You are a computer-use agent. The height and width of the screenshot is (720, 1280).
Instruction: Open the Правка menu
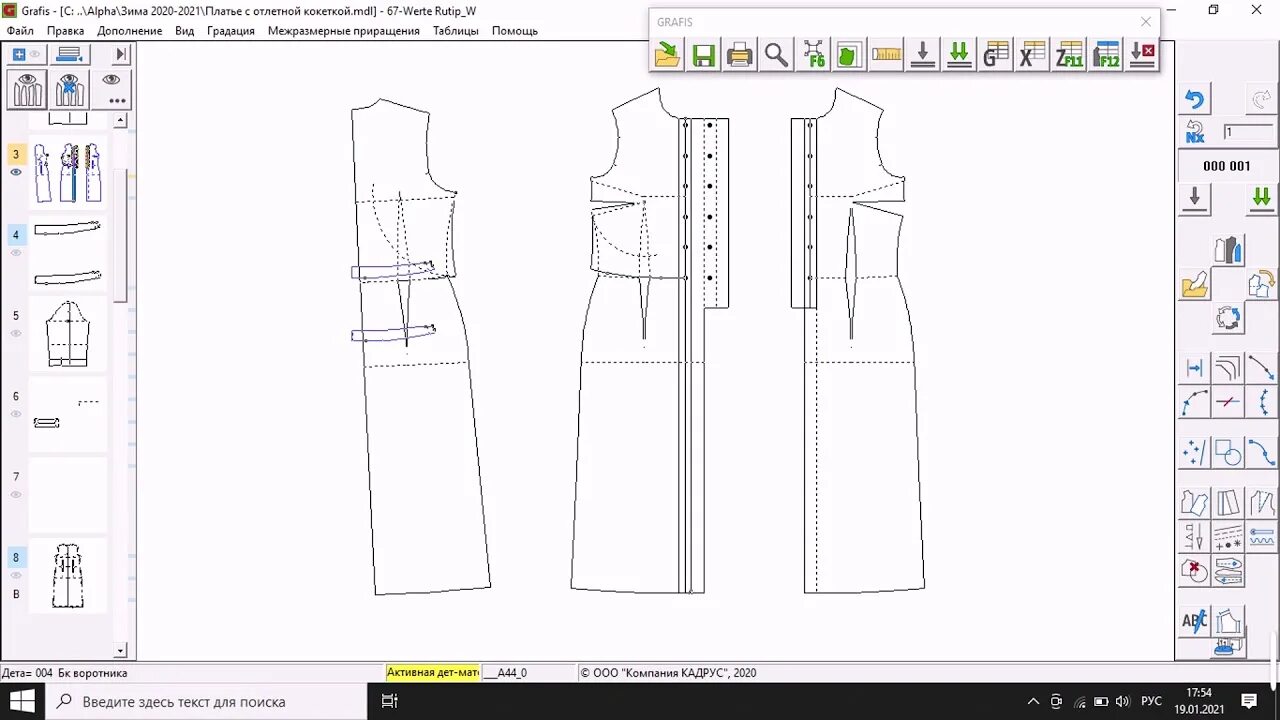click(x=65, y=31)
